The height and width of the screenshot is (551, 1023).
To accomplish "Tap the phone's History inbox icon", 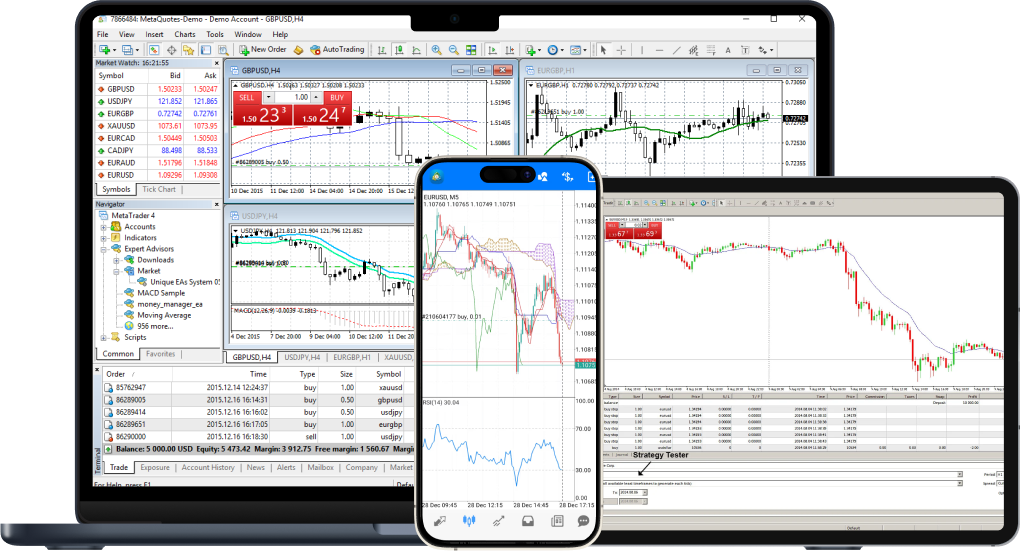I will pos(528,521).
